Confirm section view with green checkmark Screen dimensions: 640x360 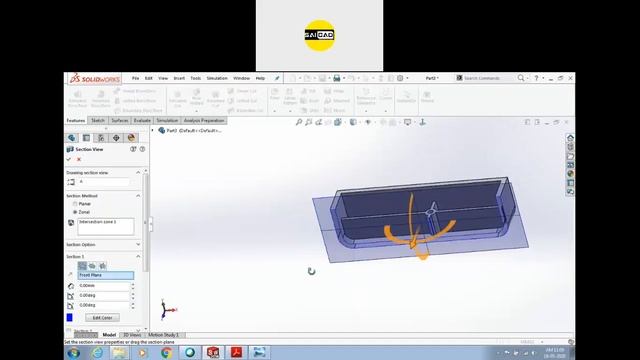(x=69, y=159)
